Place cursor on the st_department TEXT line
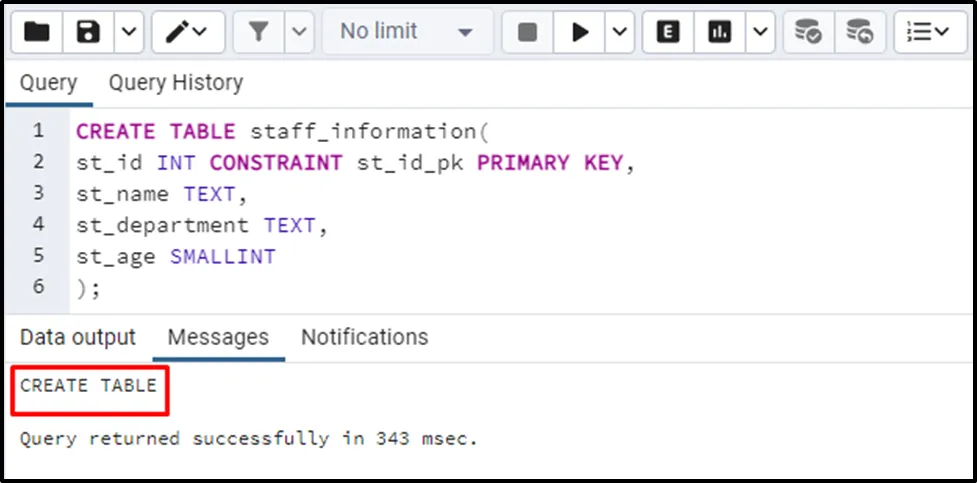This screenshot has height=483, width=977. [202, 225]
